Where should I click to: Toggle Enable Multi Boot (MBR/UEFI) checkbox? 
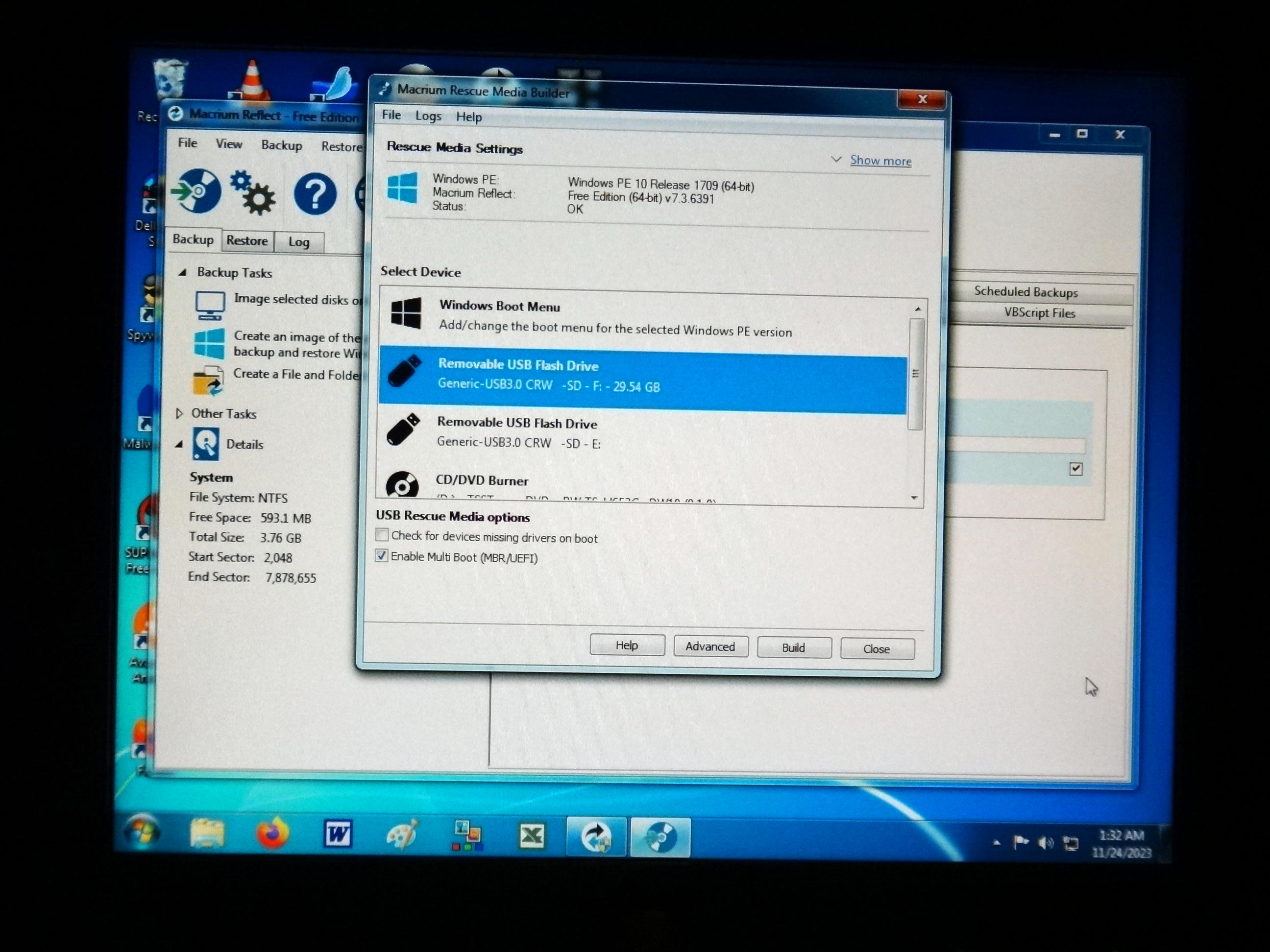(x=381, y=555)
